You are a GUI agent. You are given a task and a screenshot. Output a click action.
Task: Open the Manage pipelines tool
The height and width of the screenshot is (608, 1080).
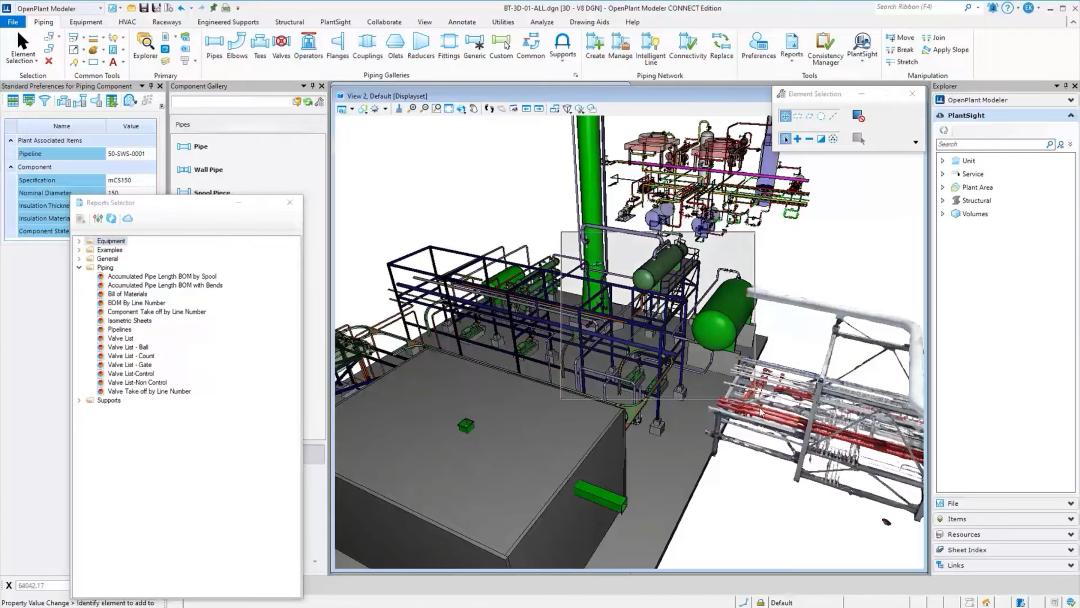pyautogui.click(x=620, y=46)
